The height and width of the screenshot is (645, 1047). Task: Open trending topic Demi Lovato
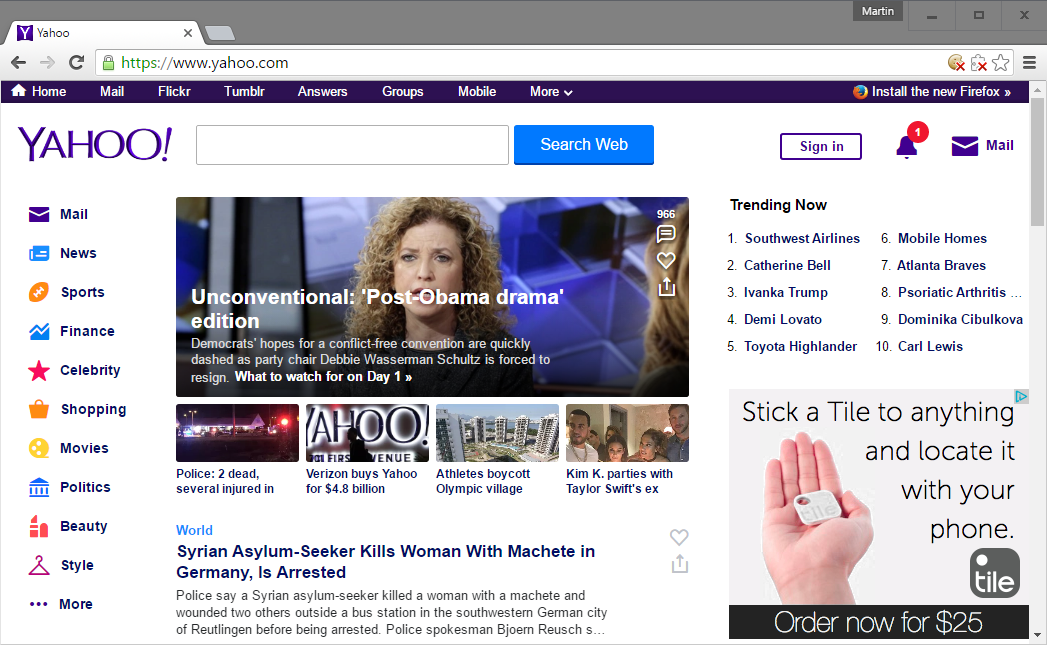click(x=783, y=319)
